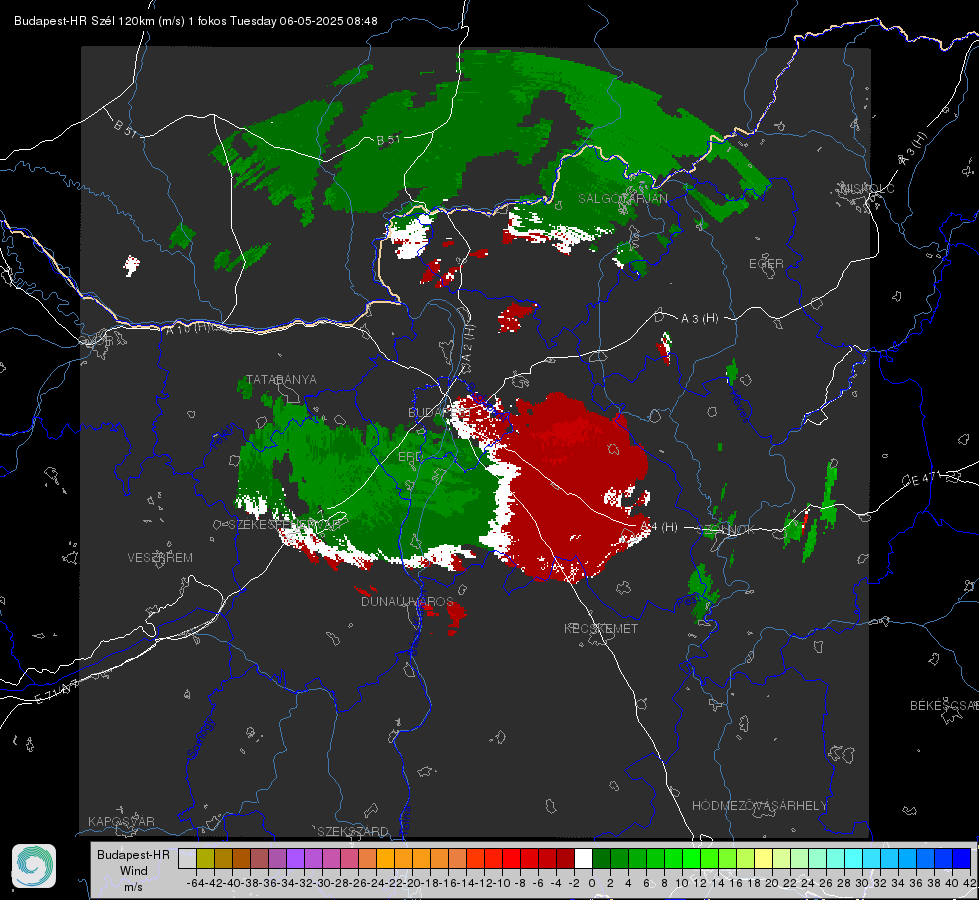
Task: Click the '-20' legend value
Action: pyautogui.click(x=413, y=883)
